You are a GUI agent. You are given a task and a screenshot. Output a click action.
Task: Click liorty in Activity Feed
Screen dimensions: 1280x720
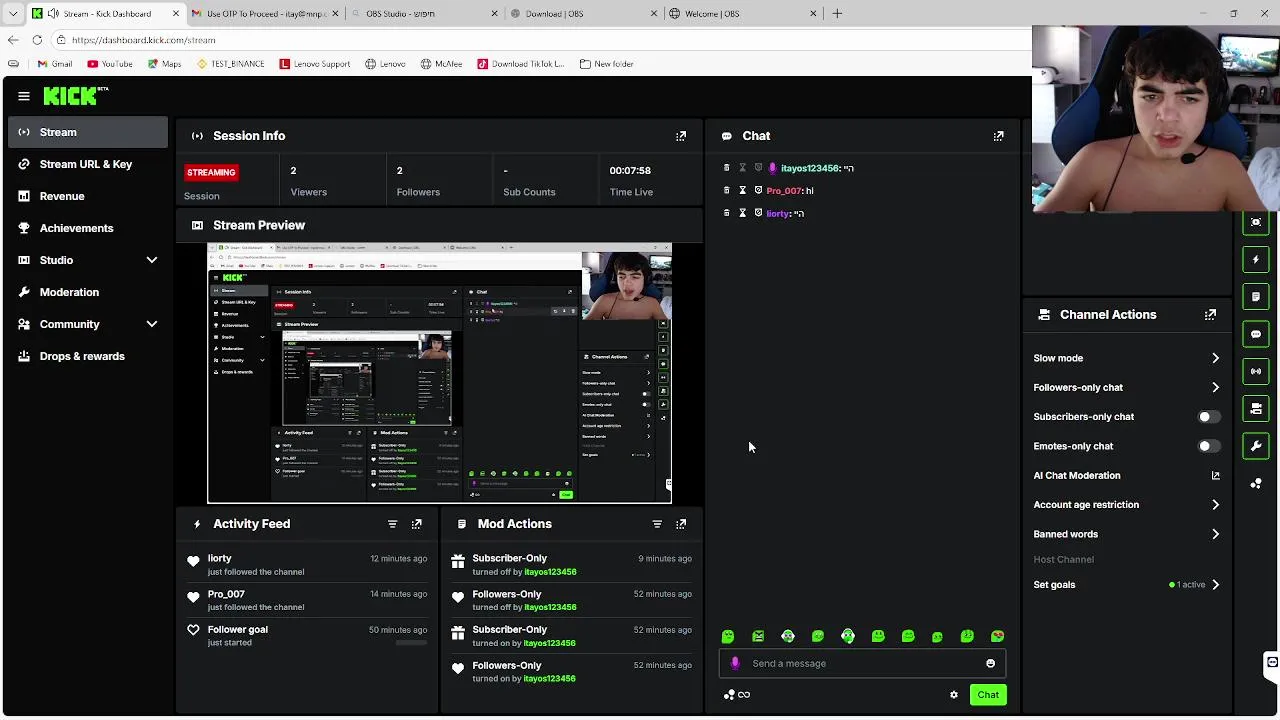pyautogui.click(x=219, y=558)
